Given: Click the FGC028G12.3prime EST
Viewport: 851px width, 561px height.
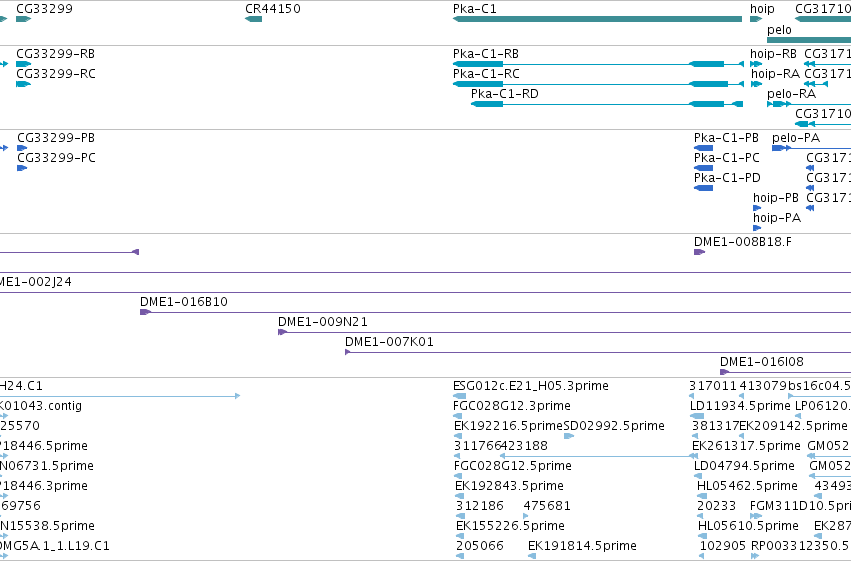Looking at the screenshot, I should click(459, 417).
